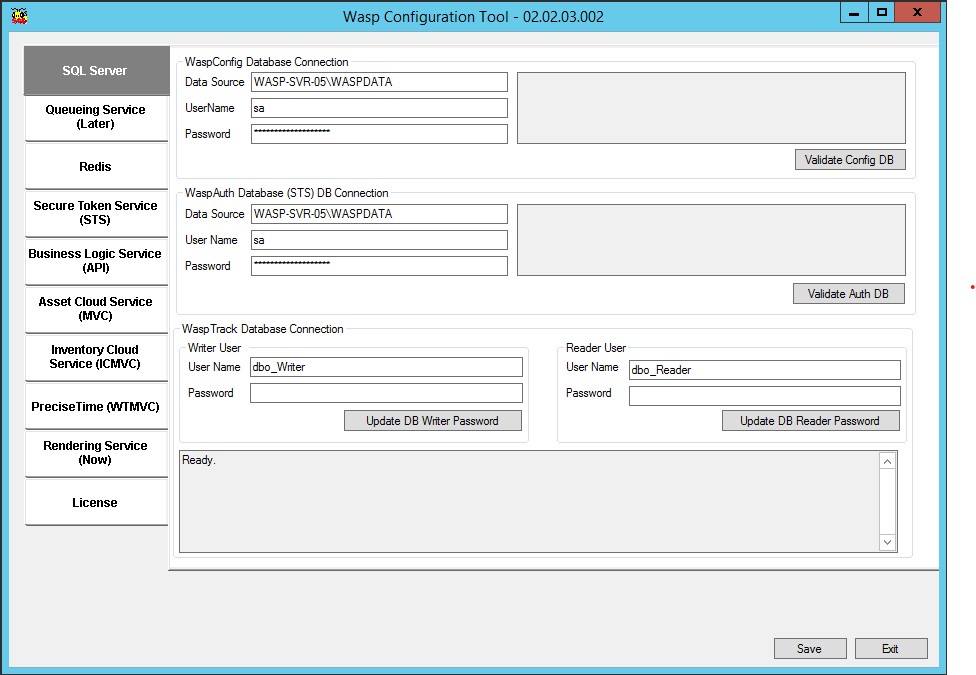Open the Queueing Service (Later) tab
This screenshot has height=675, width=976.
tap(96, 117)
